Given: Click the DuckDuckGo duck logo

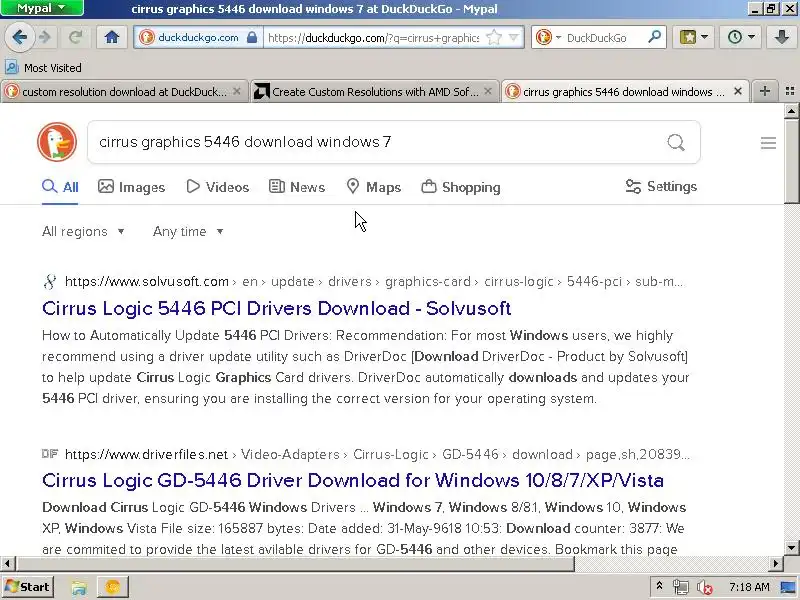Looking at the screenshot, I should click(57, 142).
